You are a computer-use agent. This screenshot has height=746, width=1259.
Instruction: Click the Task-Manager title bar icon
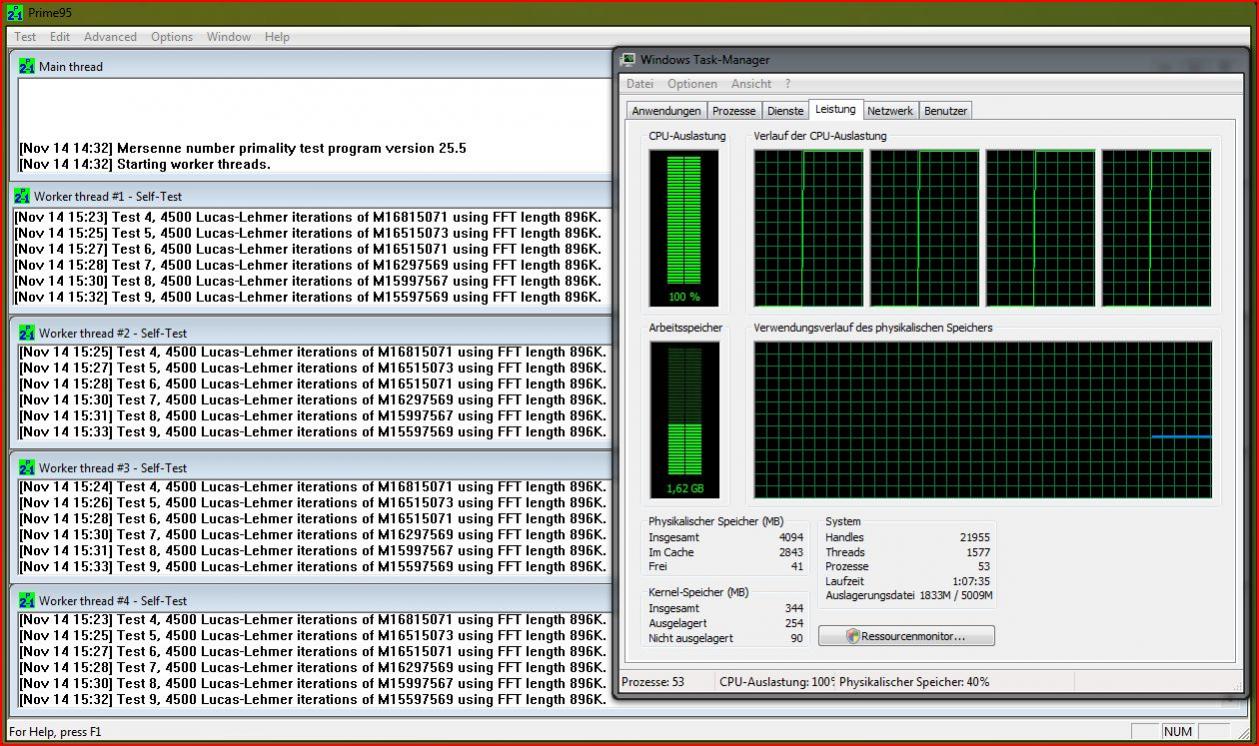click(628, 60)
